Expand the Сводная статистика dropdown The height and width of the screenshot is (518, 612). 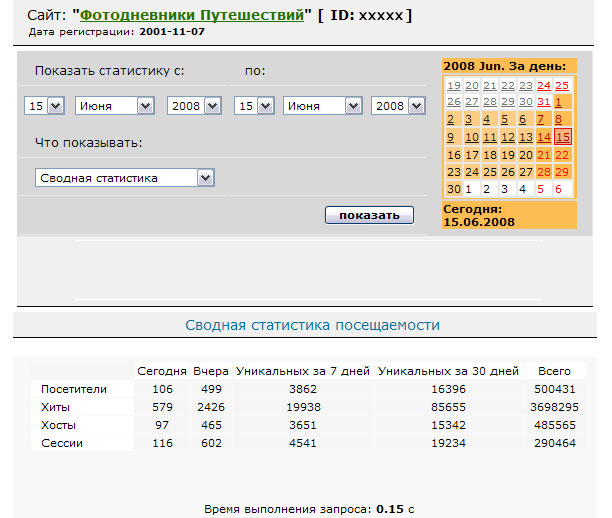click(x=125, y=178)
